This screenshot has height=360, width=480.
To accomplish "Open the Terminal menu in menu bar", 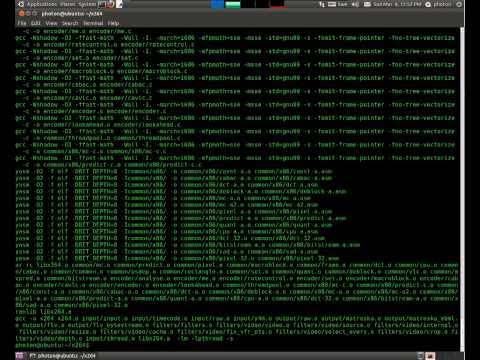I will [x=93, y=23].
